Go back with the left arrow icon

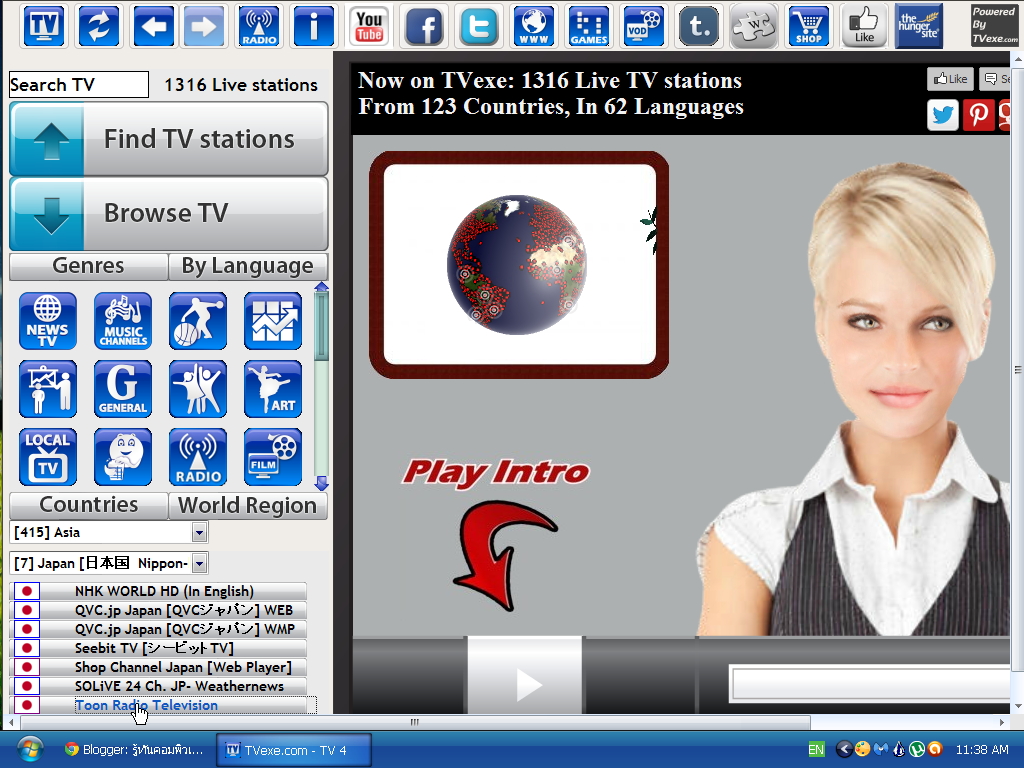pos(153,26)
